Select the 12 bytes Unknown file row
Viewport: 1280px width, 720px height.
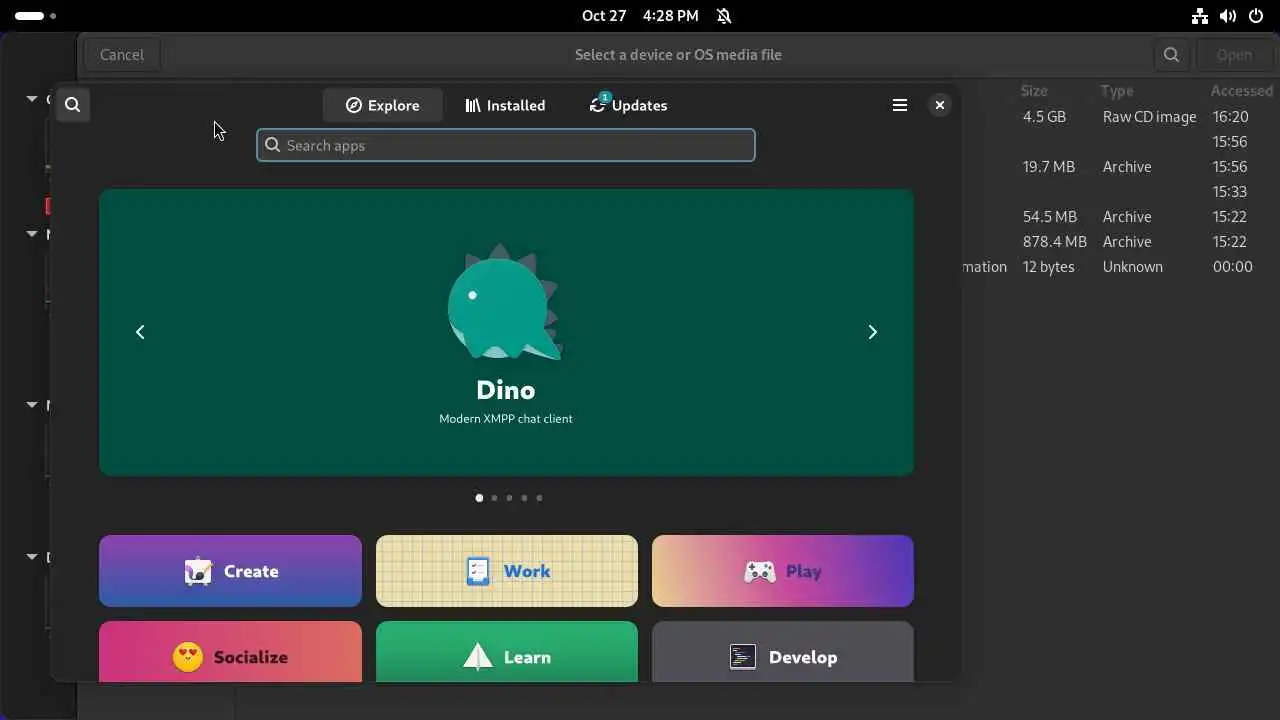pos(1120,267)
